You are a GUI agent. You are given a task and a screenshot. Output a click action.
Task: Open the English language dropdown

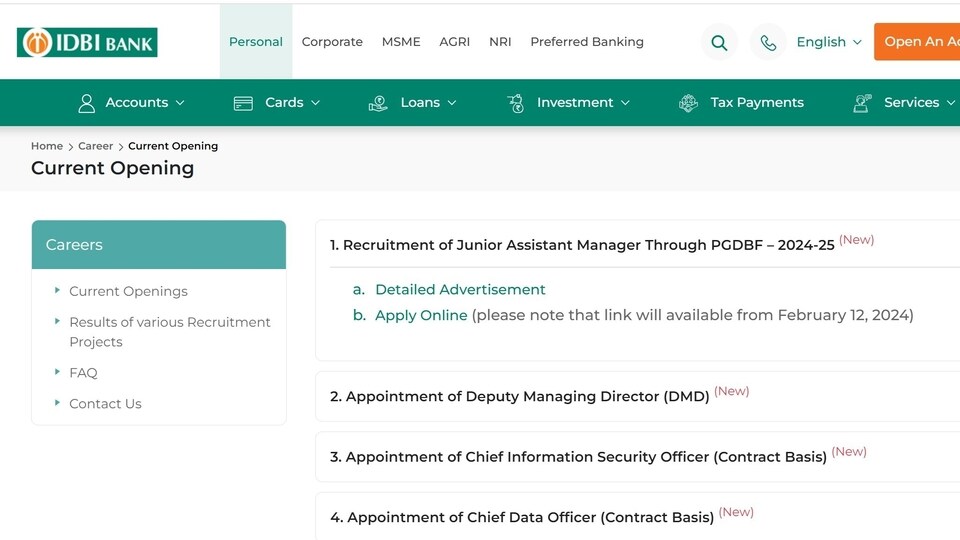(x=829, y=42)
